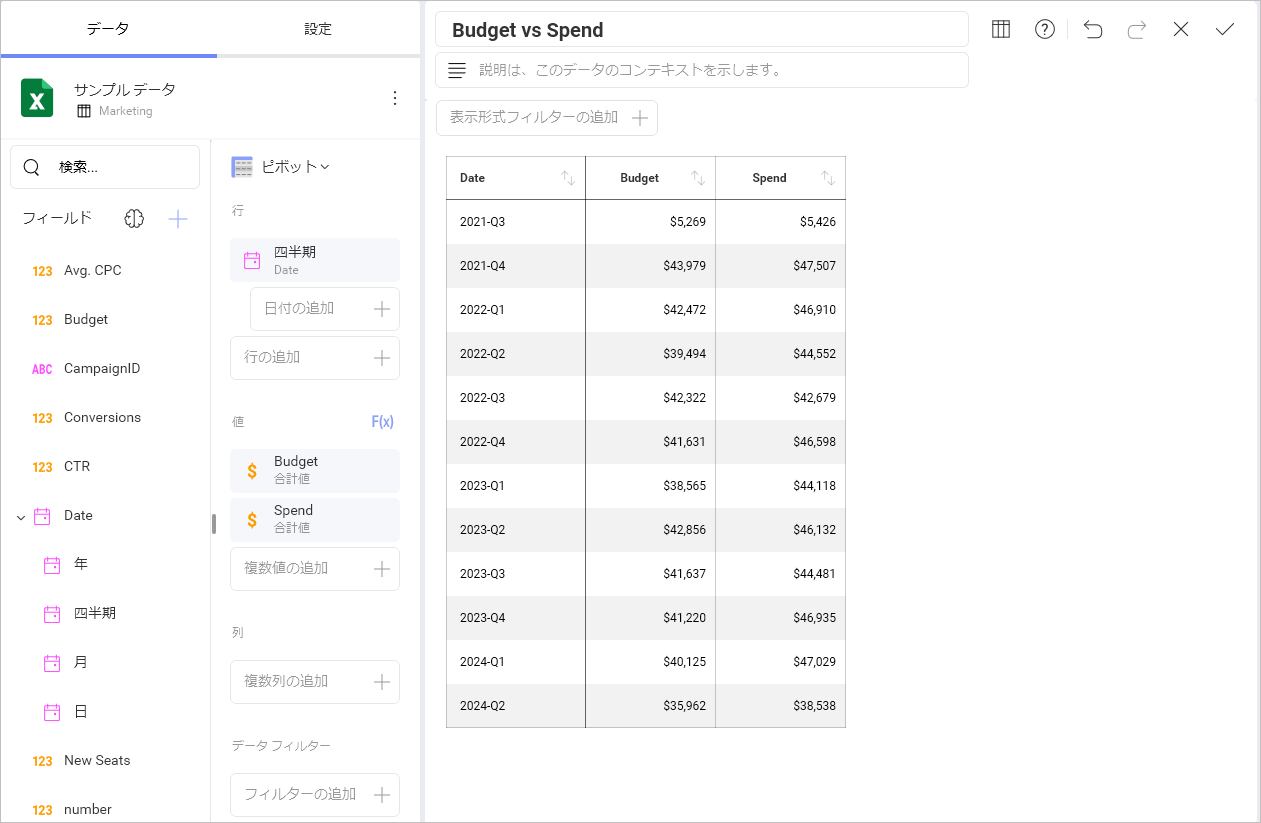
Task: Open the help question mark icon
Action: pyautogui.click(x=1045, y=29)
